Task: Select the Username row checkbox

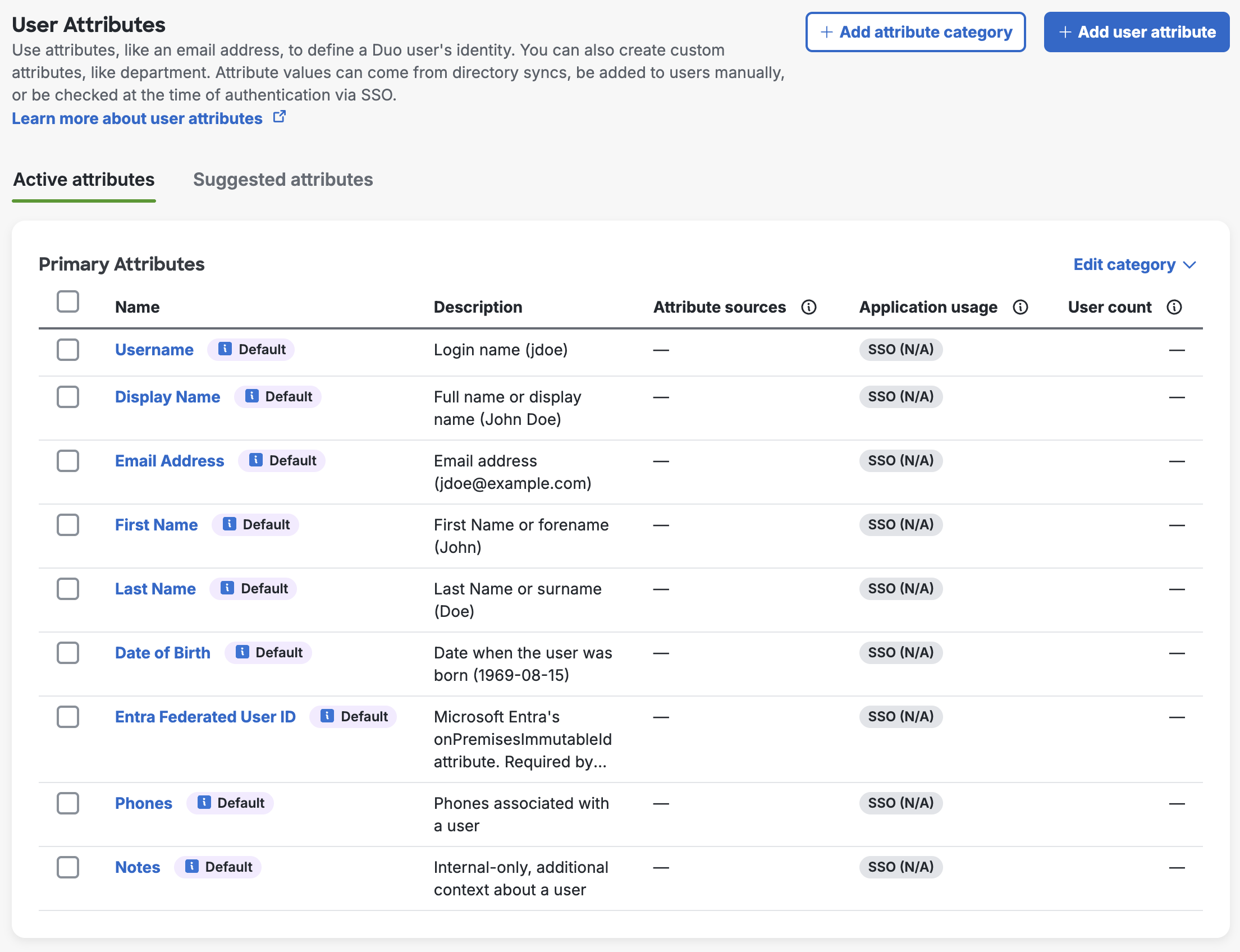Action: tap(67, 350)
